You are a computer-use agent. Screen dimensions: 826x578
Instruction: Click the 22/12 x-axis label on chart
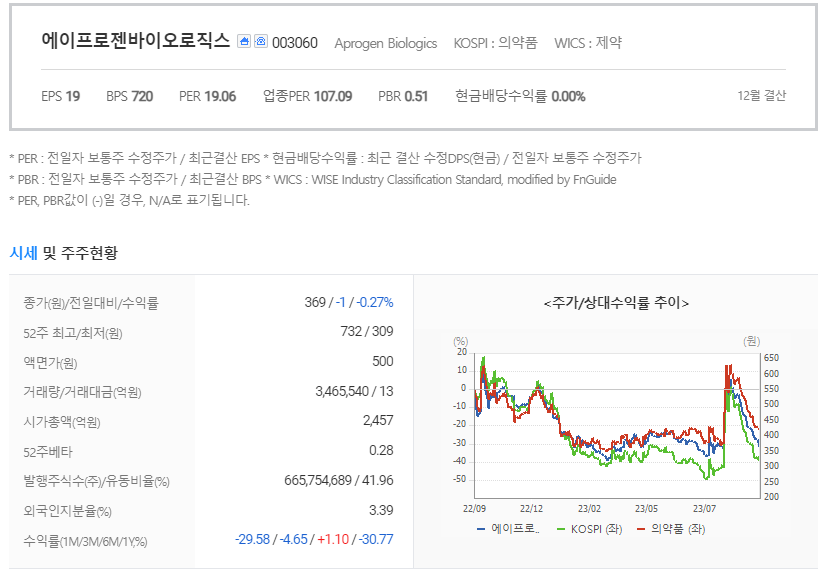(x=531, y=509)
